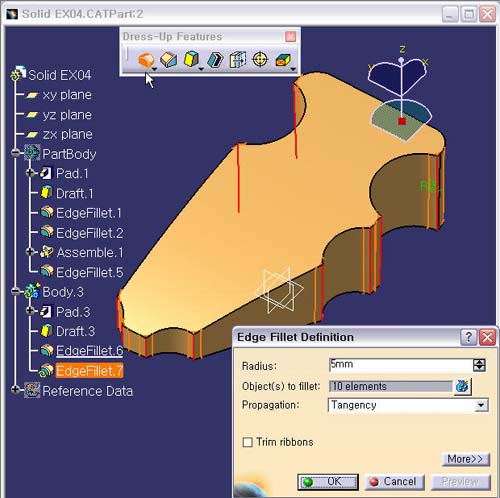This screenshot has height=498, width=500.
Task: Click the More>> button
Action: pos(466,459)
